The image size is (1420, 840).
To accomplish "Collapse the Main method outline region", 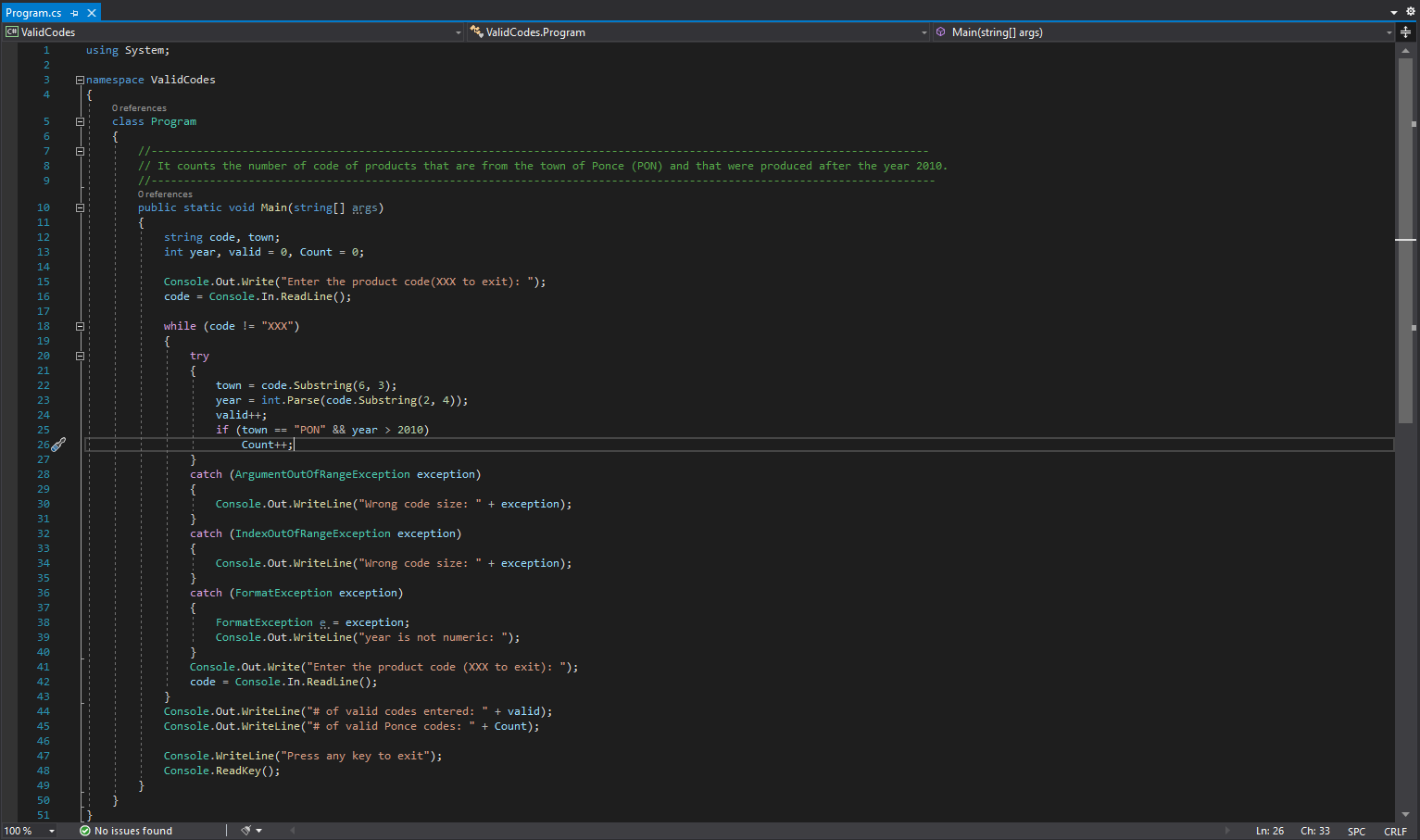I will click(80, 207).
